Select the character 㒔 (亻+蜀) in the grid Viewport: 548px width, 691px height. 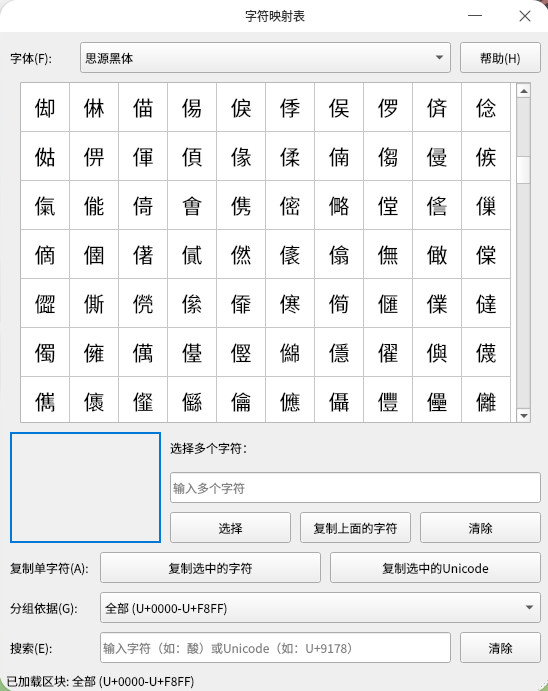[45, 352]
